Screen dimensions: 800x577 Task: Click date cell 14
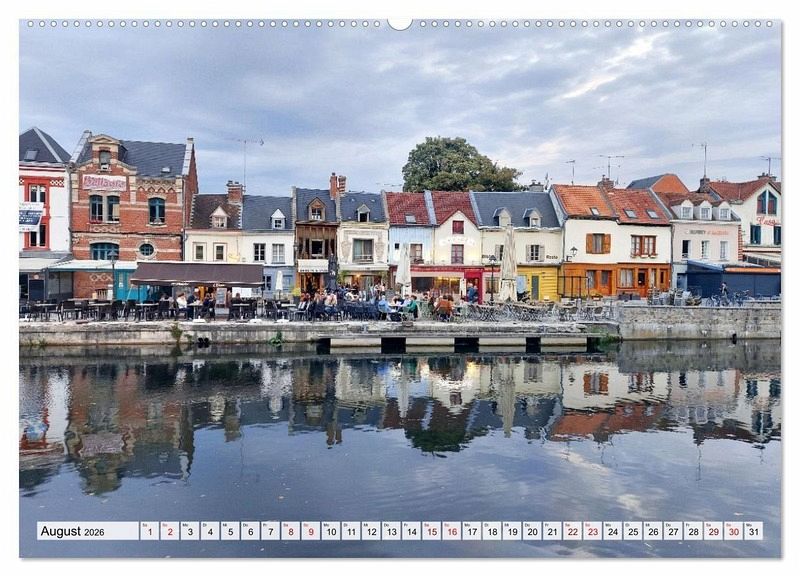tap(412, 531)
